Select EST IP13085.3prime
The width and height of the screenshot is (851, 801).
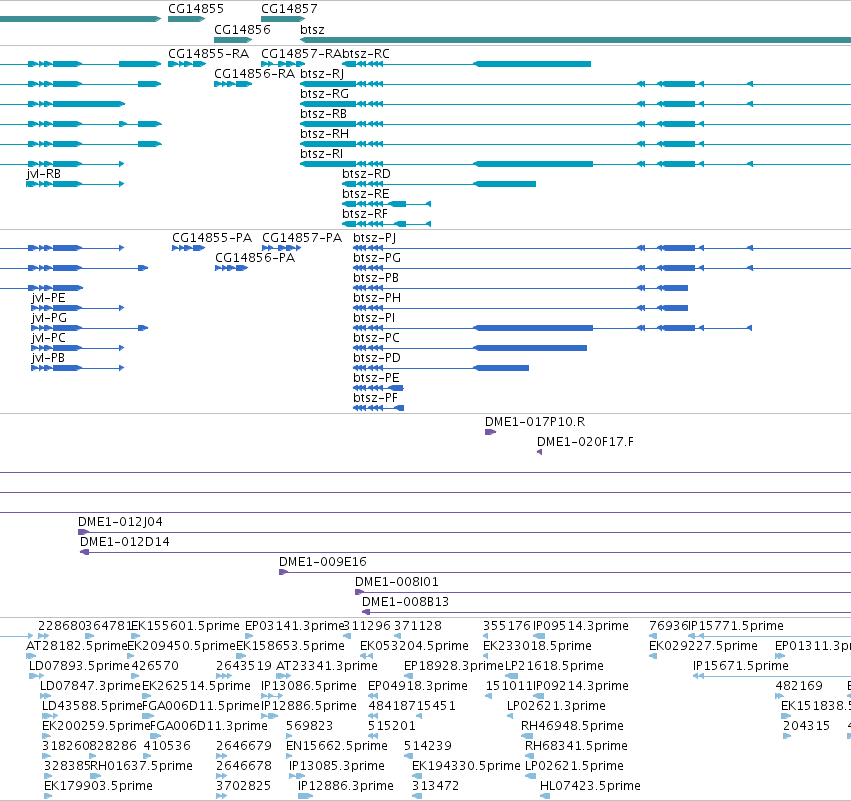point(336,767)
